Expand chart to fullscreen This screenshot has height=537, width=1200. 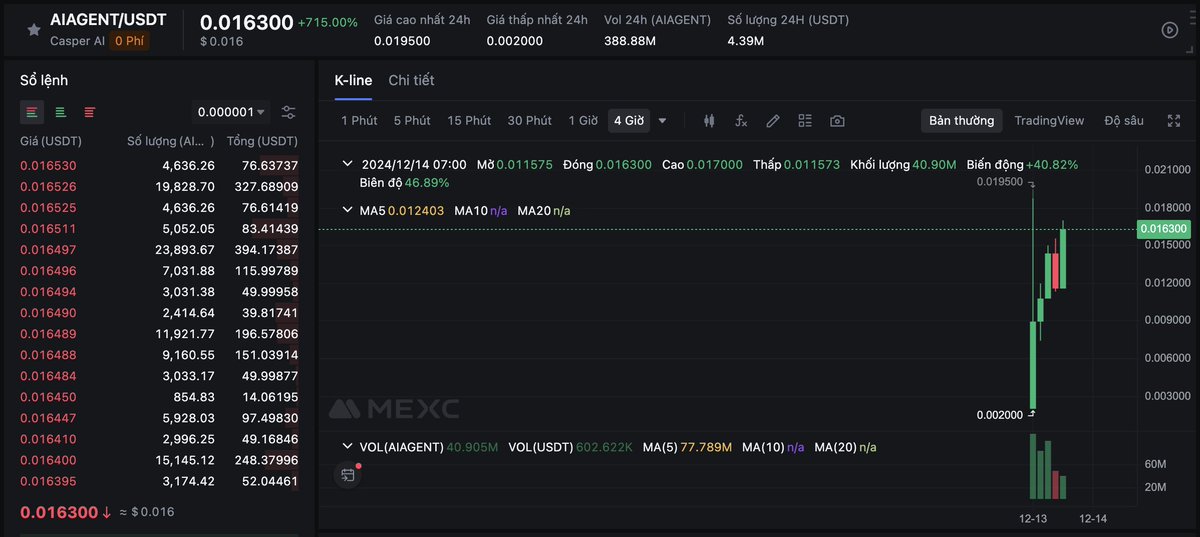tap(1174, 121)
